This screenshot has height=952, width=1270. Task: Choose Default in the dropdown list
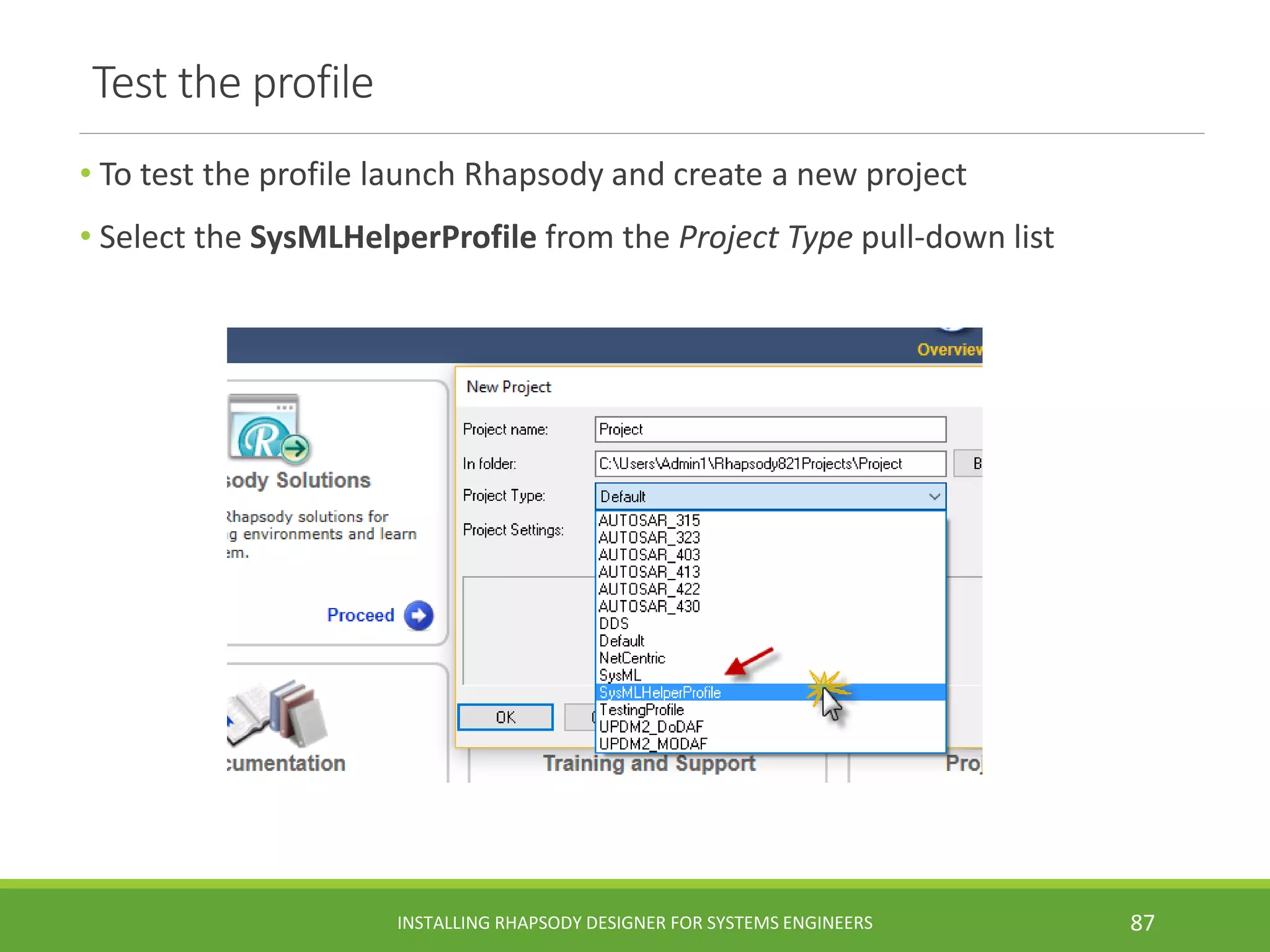click(x=770, y=641)
